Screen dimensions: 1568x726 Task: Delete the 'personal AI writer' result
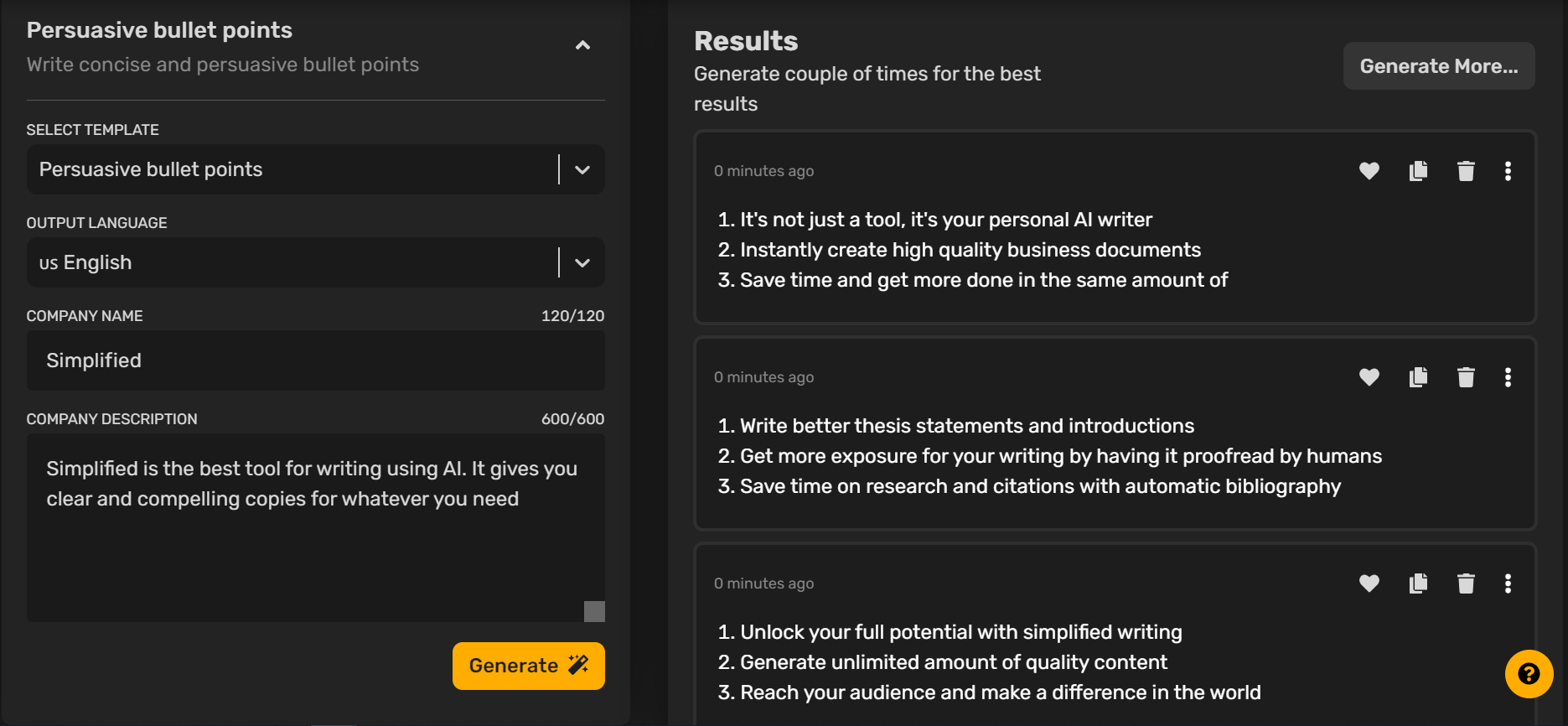(x=1466, y=171)
